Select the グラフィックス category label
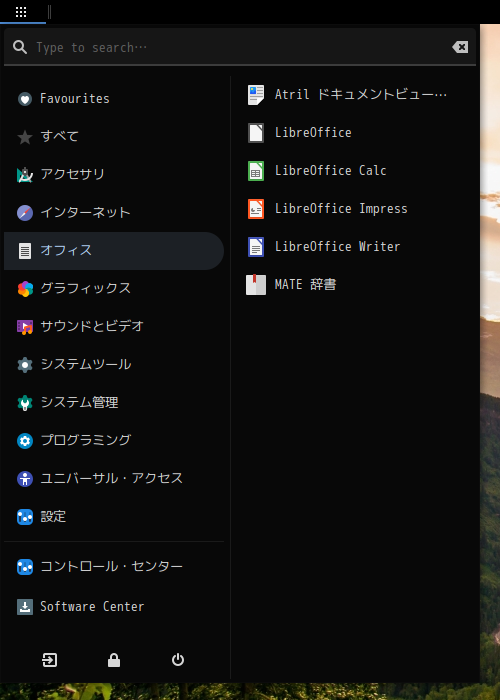Viewport: 500px width, 700px height. point(86,288)
